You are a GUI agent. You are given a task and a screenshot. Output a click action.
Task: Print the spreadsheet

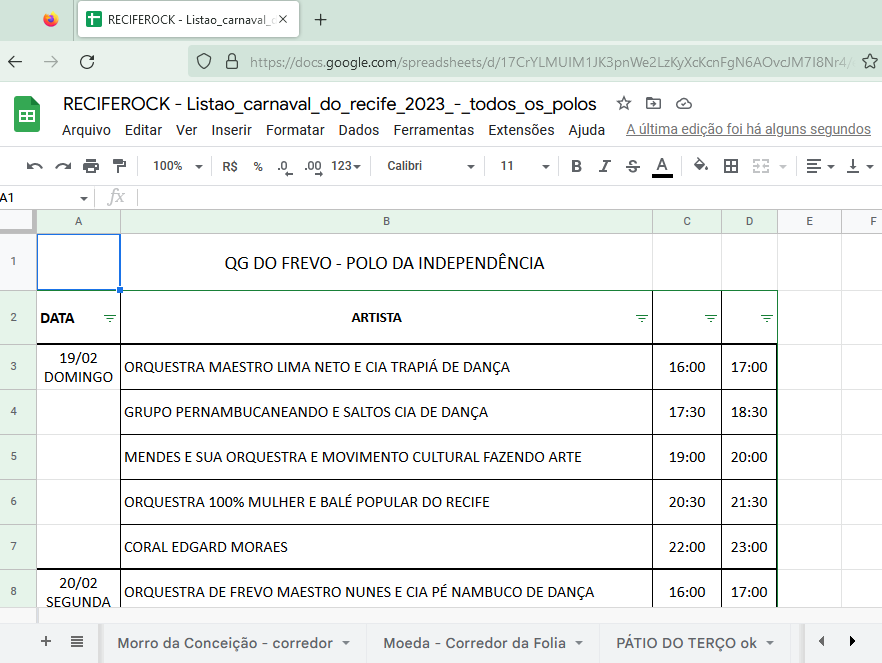click(x=91, y=166)
